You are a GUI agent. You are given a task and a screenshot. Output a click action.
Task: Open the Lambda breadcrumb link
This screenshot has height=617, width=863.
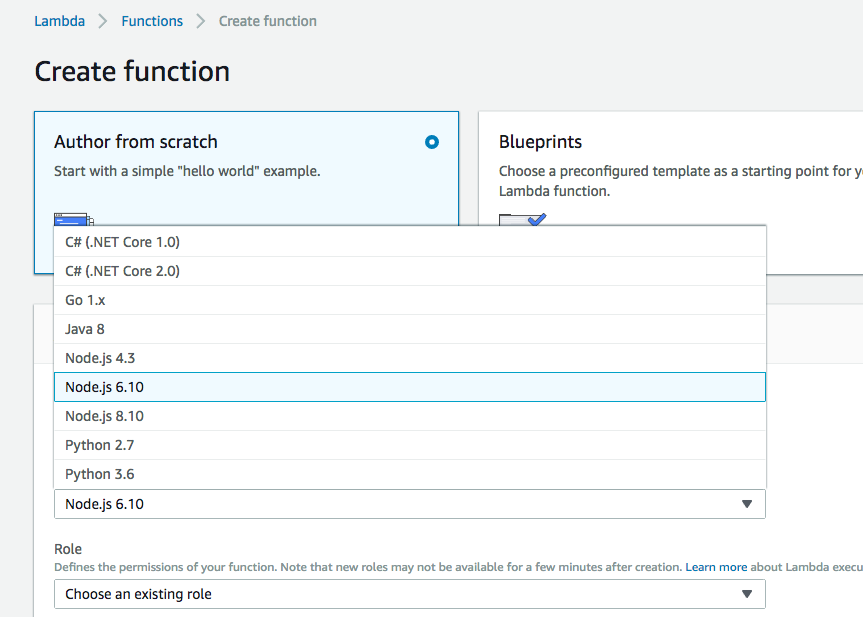[59, 21]
